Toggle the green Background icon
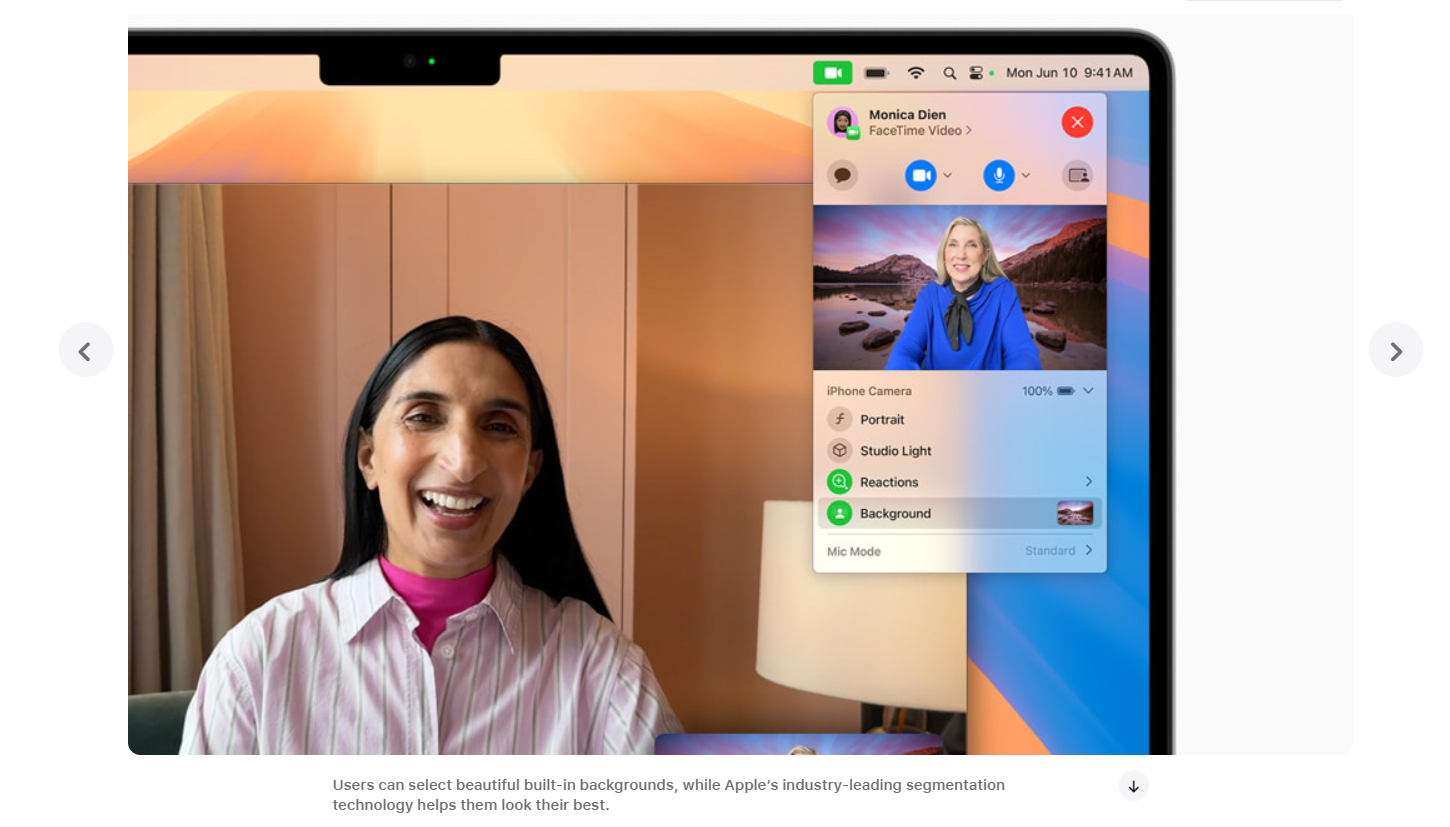This screenshot has height=827, width=1450. [840, 514]
